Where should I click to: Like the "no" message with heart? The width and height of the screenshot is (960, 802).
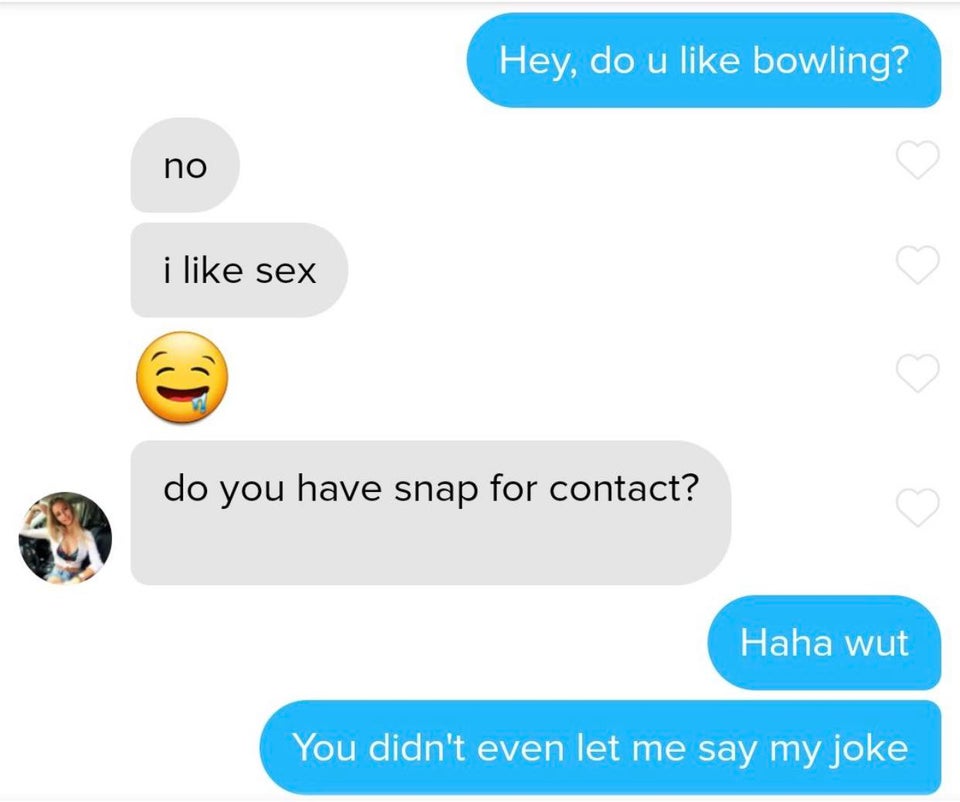click(917, 160)
